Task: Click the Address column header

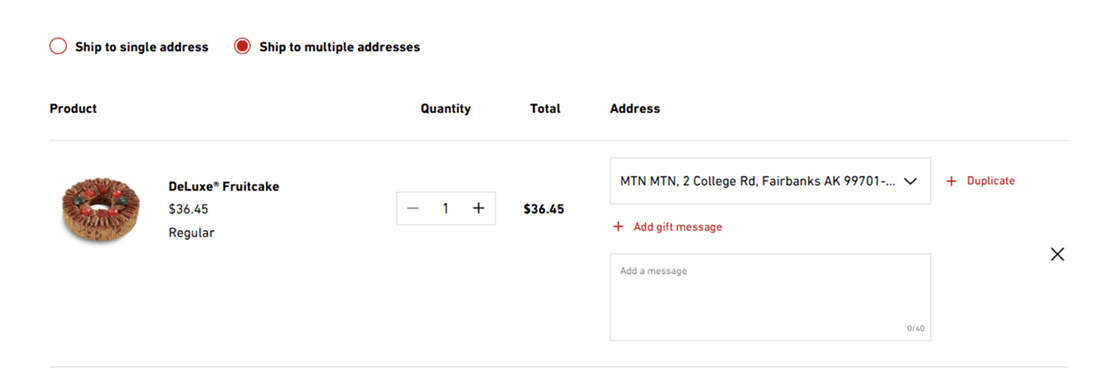Action: pos(635,108)
